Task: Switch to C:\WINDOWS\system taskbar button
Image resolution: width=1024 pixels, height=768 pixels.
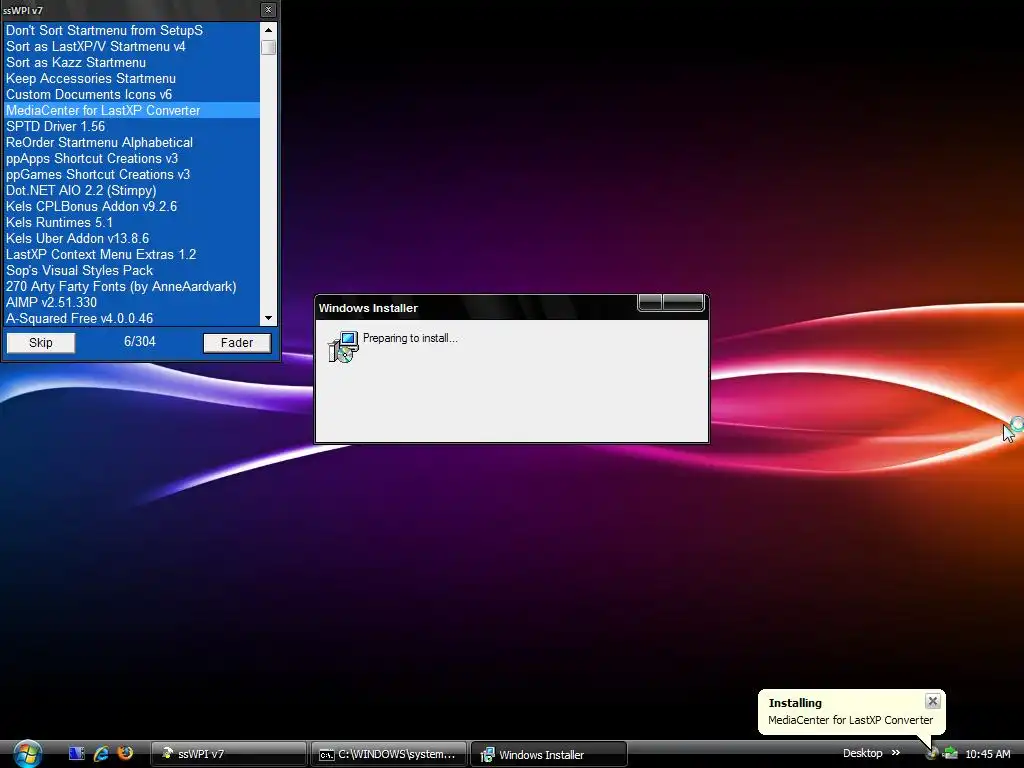Action: coord(389,754)
